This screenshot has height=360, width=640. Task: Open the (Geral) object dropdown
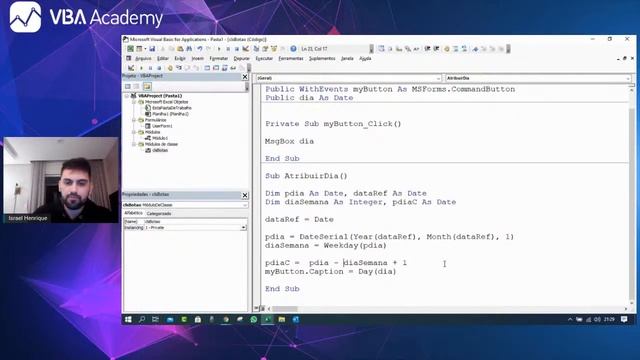(438, 78)
